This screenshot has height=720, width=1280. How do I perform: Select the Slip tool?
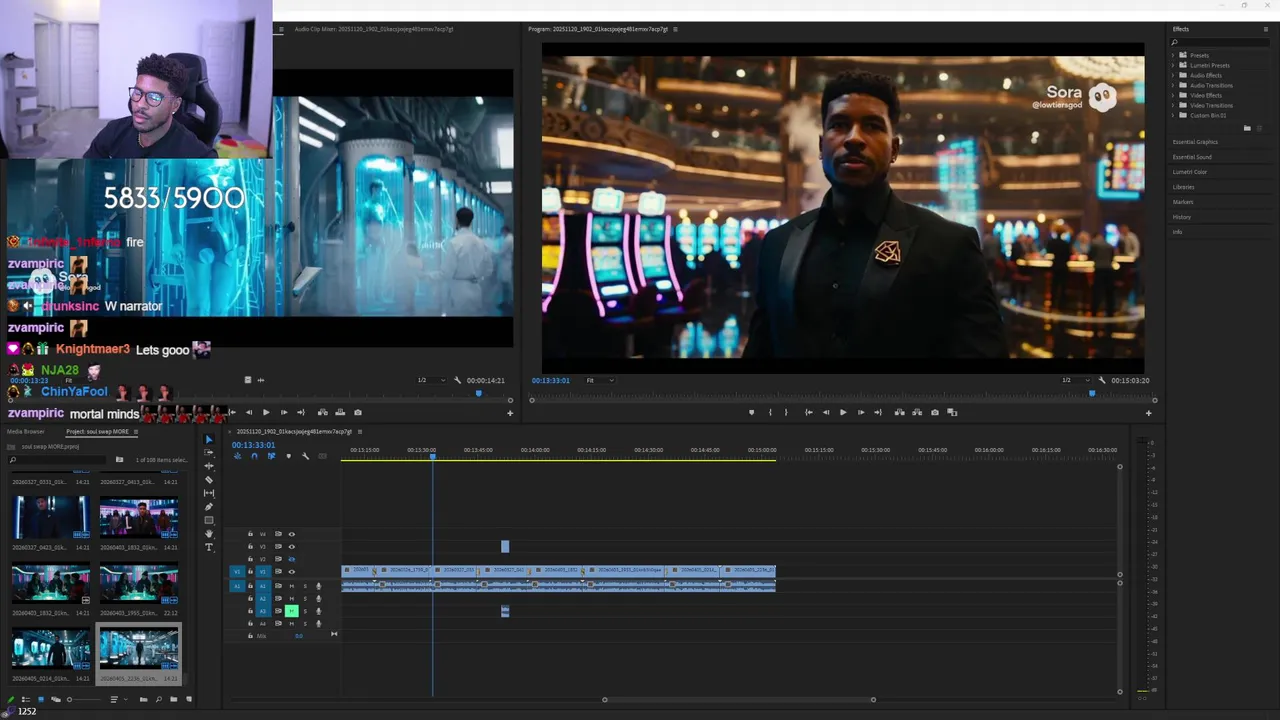[209, 493]
